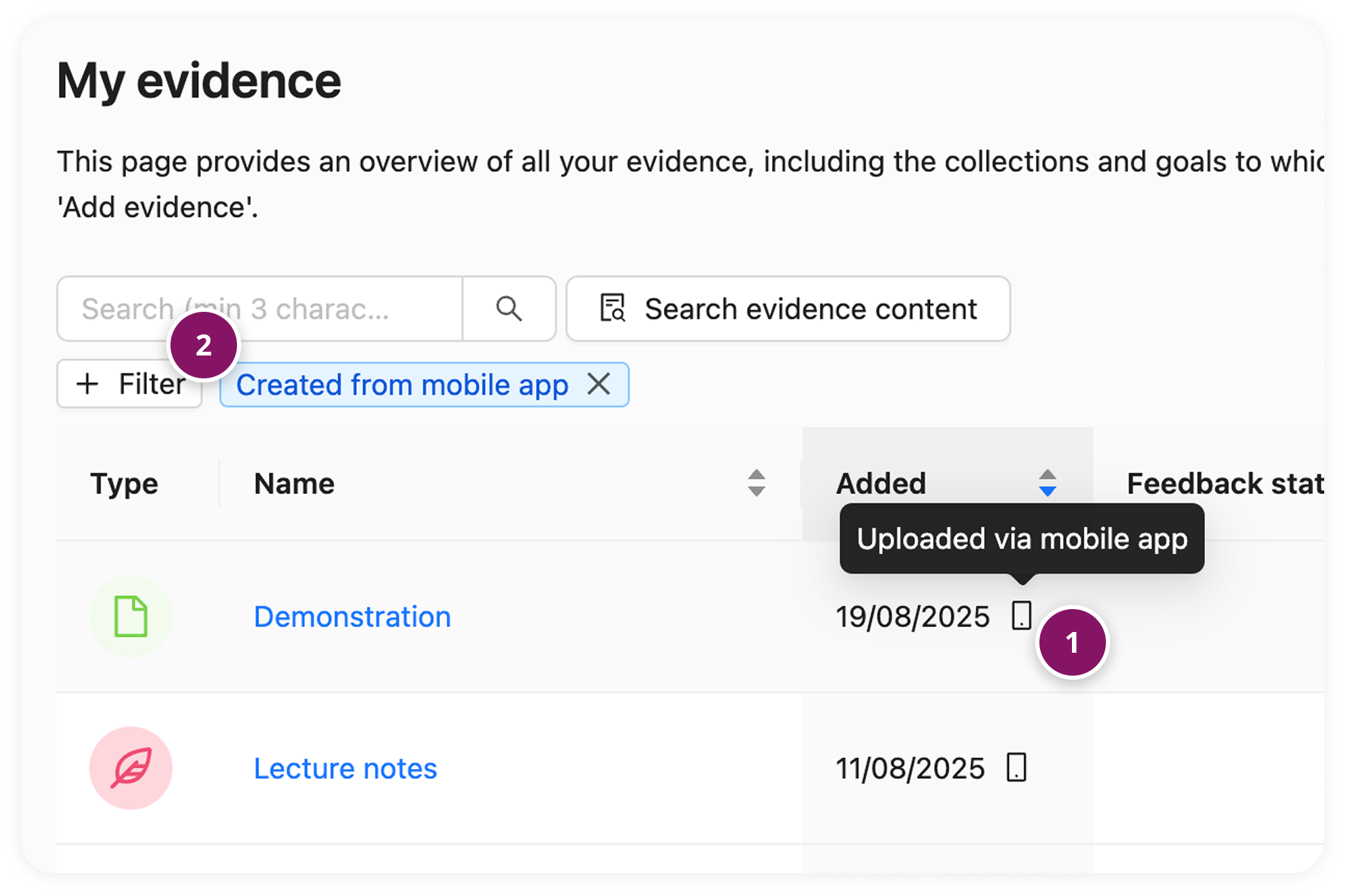
Task: Select the date 19/08/2025
Action: (913, 617)
